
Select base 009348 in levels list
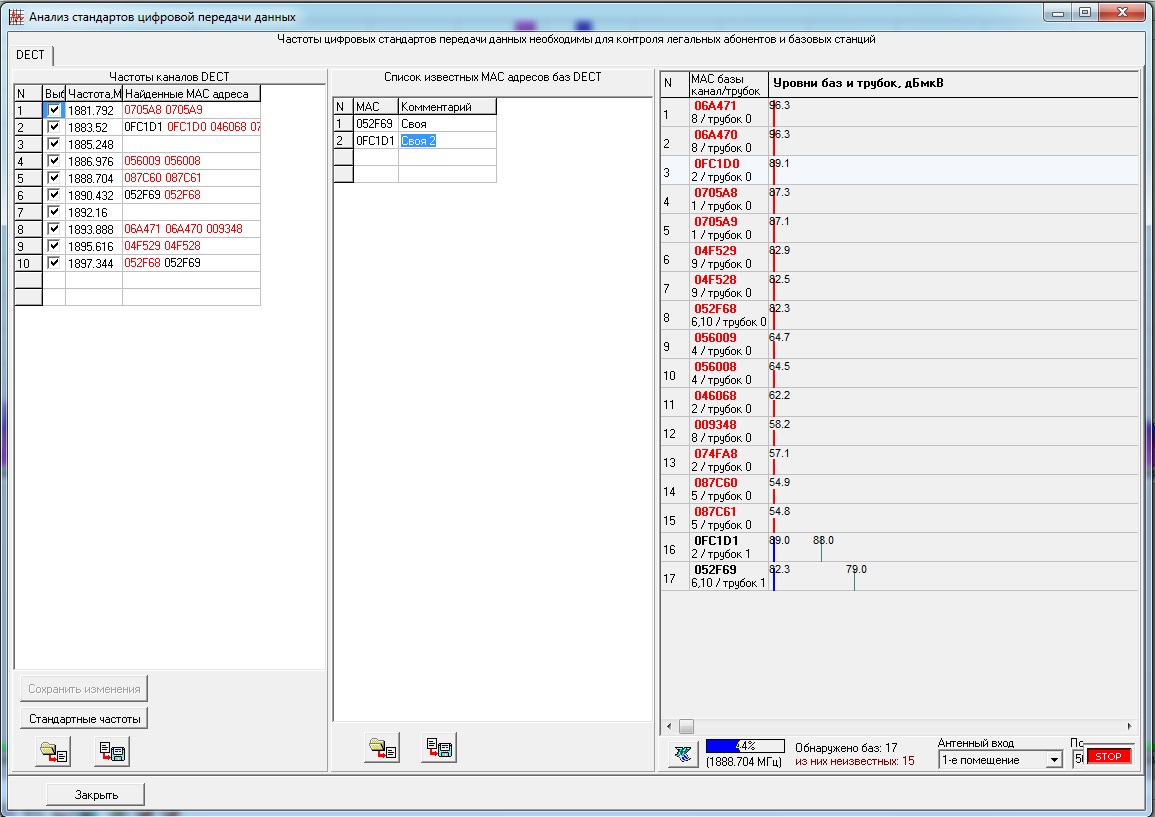pyautogui.click(x=899, y=431)
